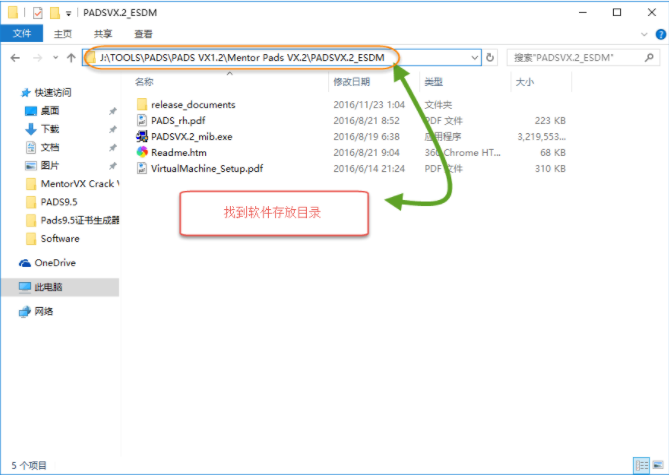Go forward using the forward arrow
The height and width of the screenshot is (475, 669).
[x=38, y=58]
